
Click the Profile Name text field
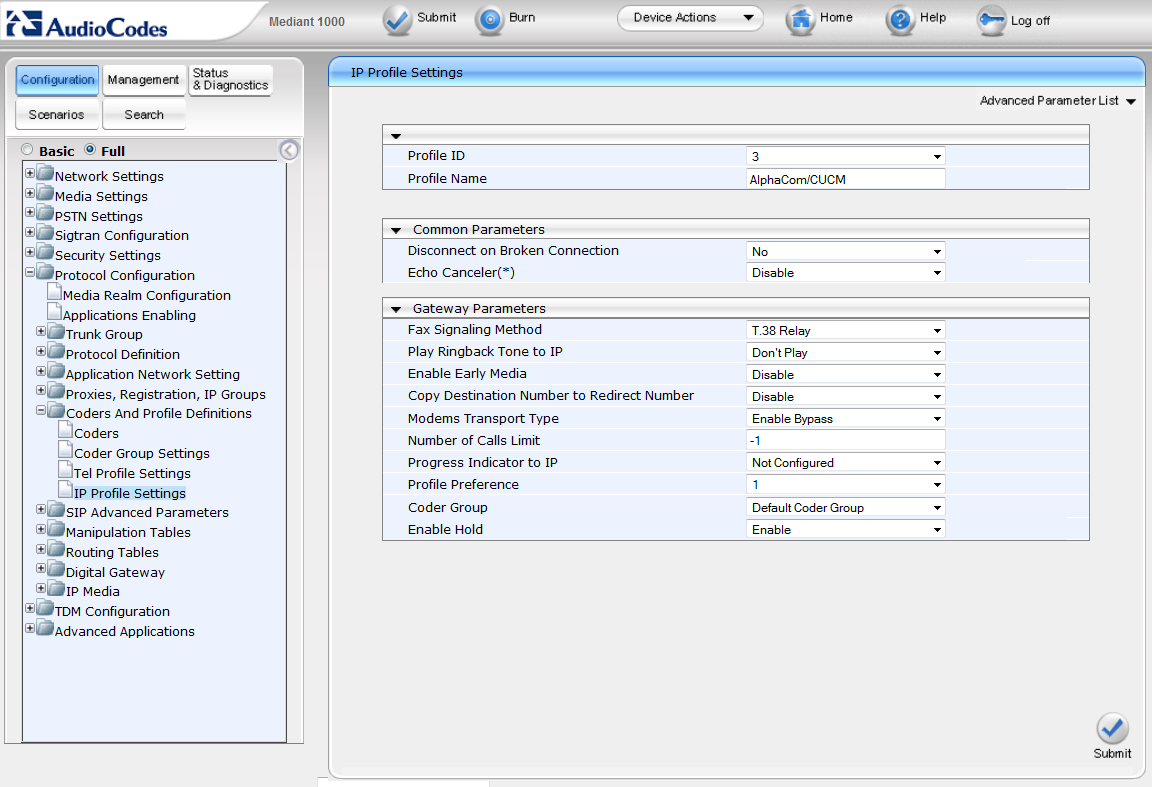coord(846,179)
